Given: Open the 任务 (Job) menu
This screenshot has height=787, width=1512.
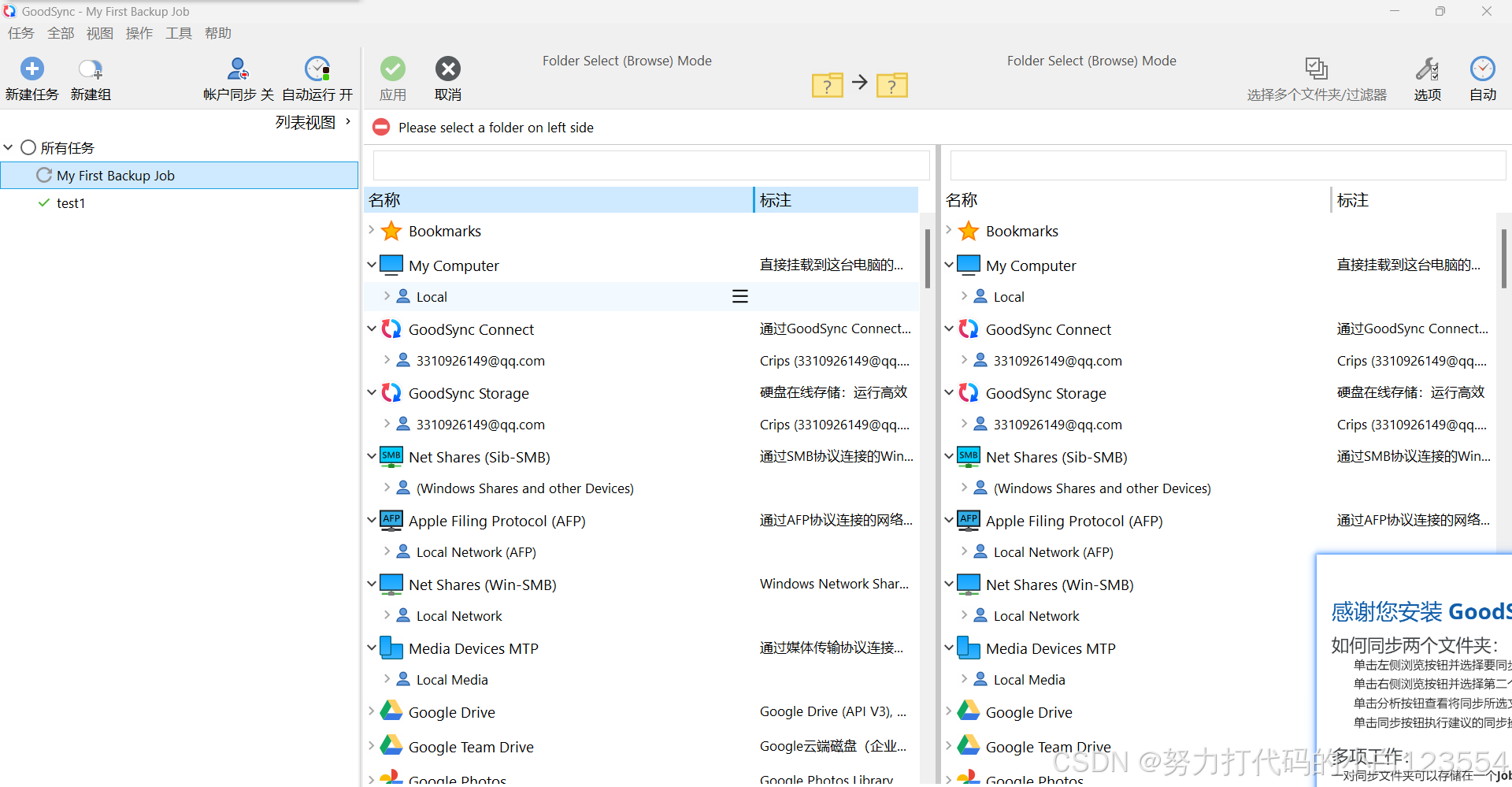Looking at the screenshot, I should click(21, 33).
